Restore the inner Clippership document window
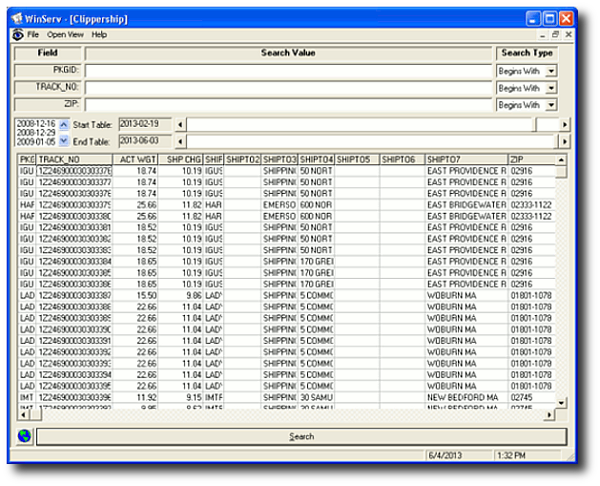This screenshot has width=600, height=486. tap(556, 34)
